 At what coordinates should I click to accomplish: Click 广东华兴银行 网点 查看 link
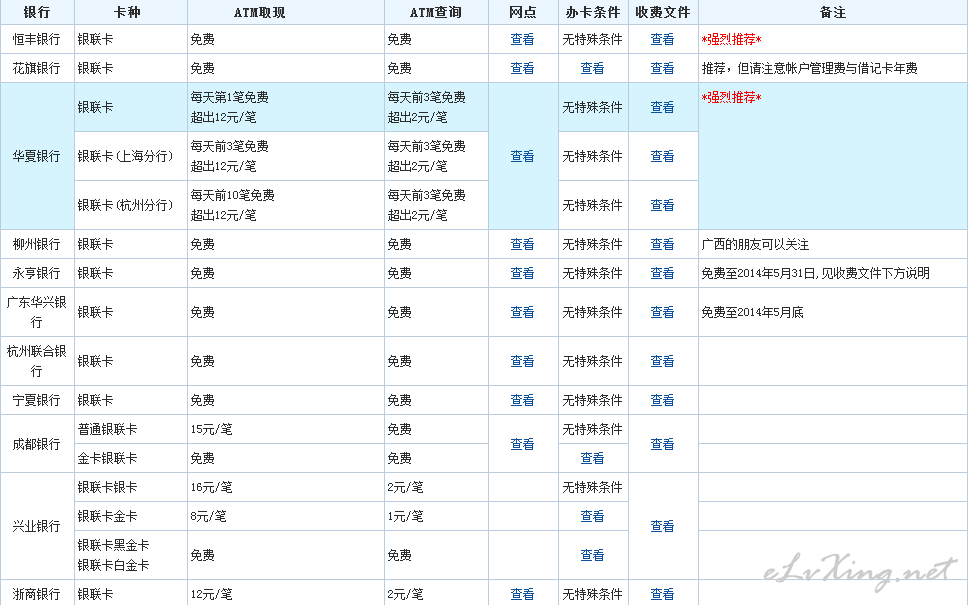(522, 313)
